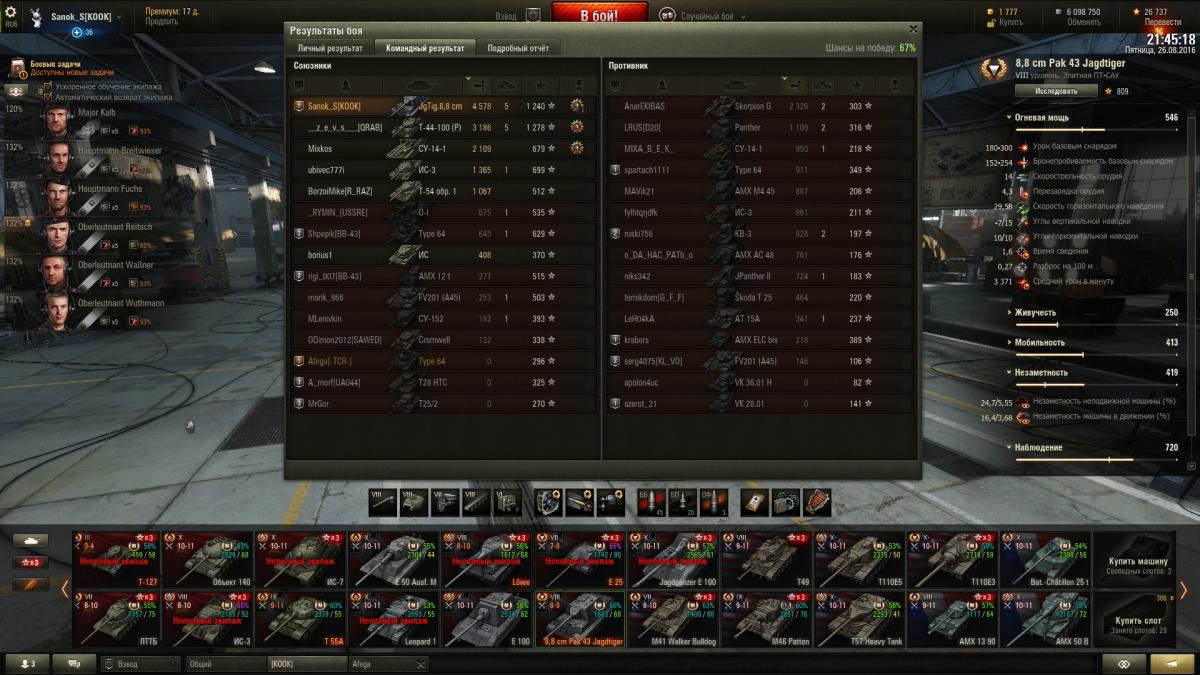
Task: Select enemy row azerot_21
Action: [x=759, y=404]
